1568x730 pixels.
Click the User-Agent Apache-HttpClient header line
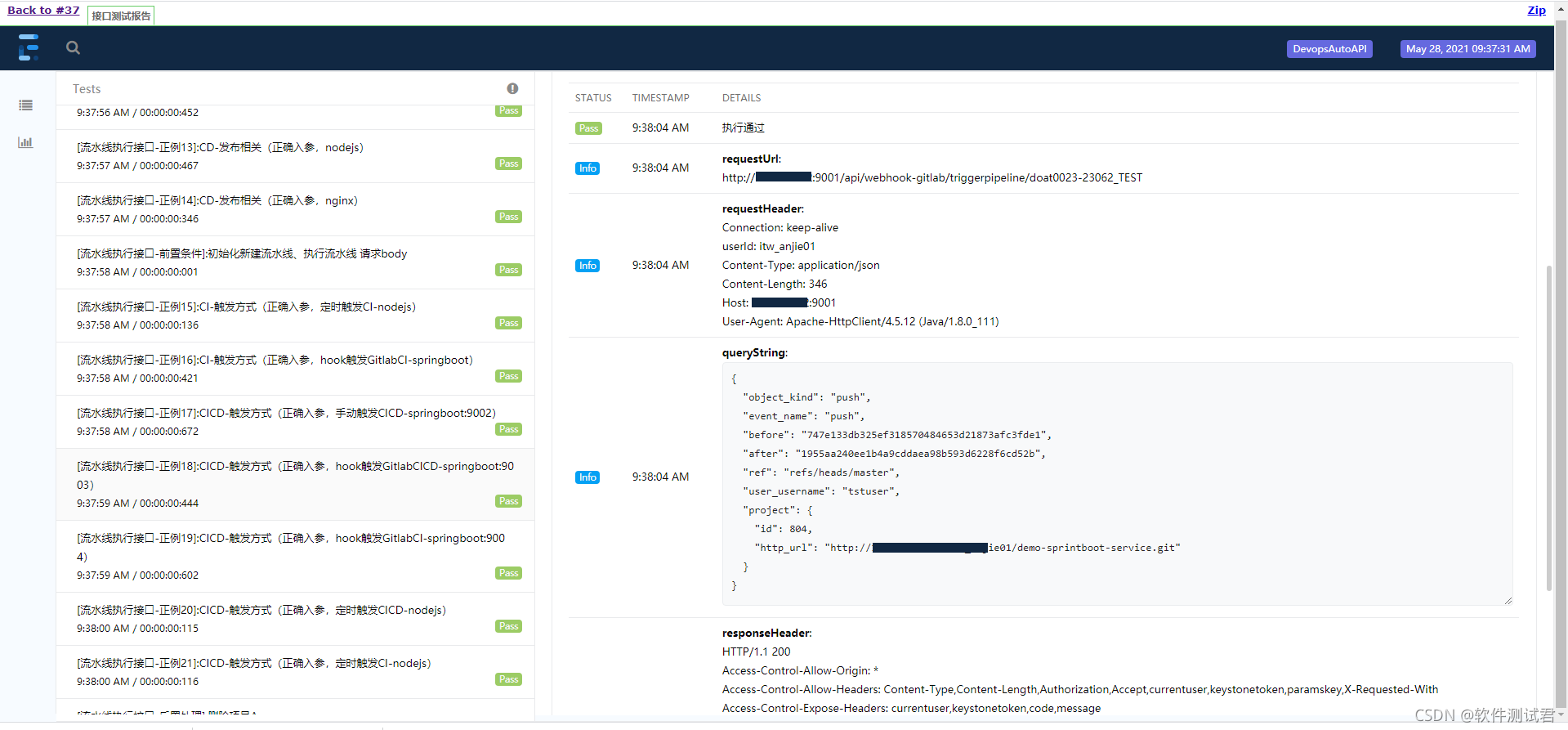pyautogui.click(x=860, y=322)
